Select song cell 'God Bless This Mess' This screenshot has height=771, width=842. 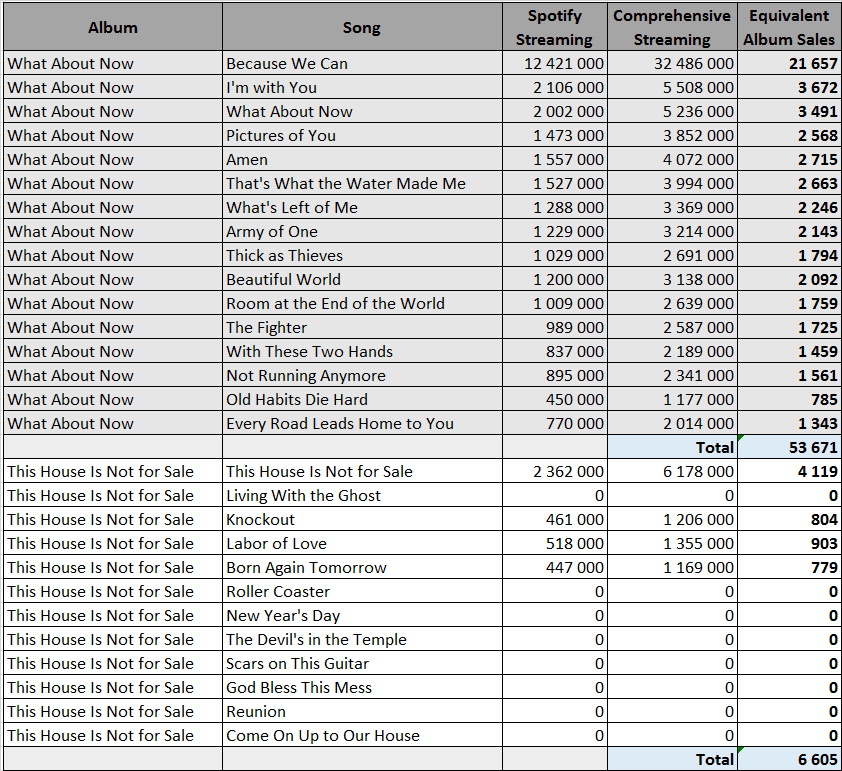coord(362,687)
